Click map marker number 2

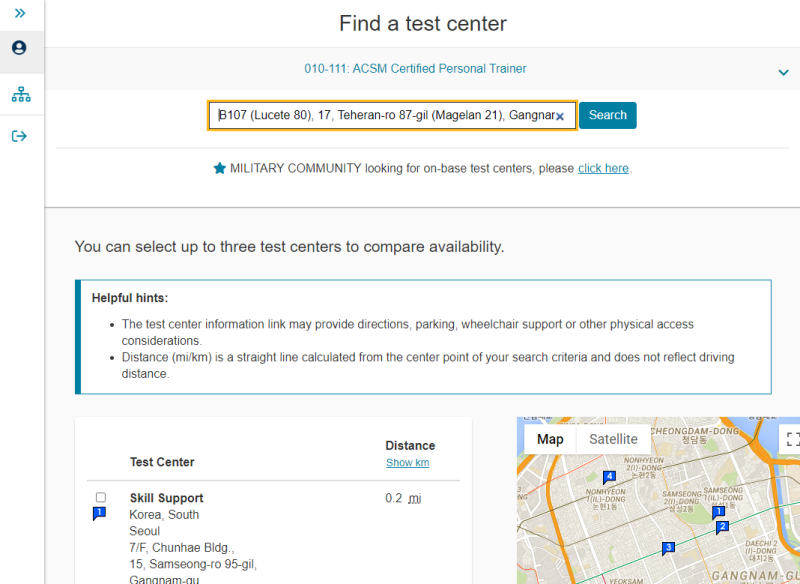[722, 527]
